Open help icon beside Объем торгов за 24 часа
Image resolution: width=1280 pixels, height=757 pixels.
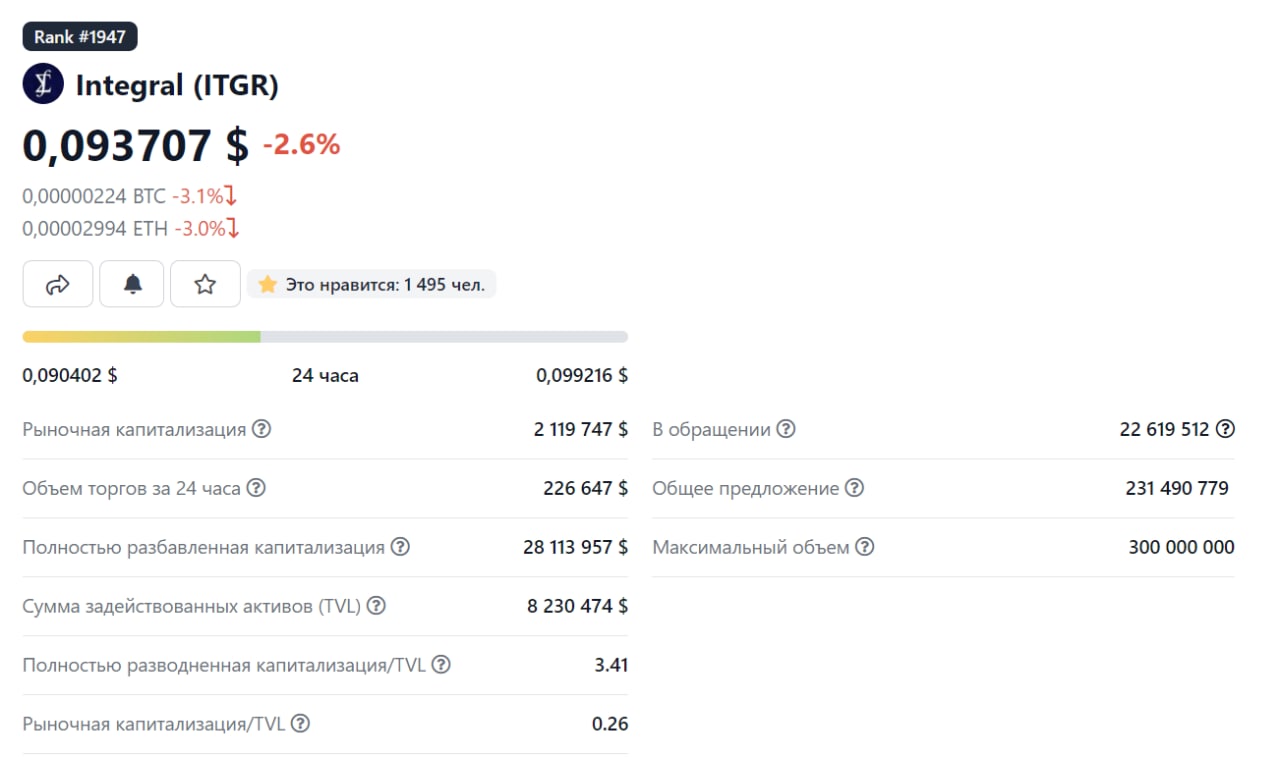point(256,488)
